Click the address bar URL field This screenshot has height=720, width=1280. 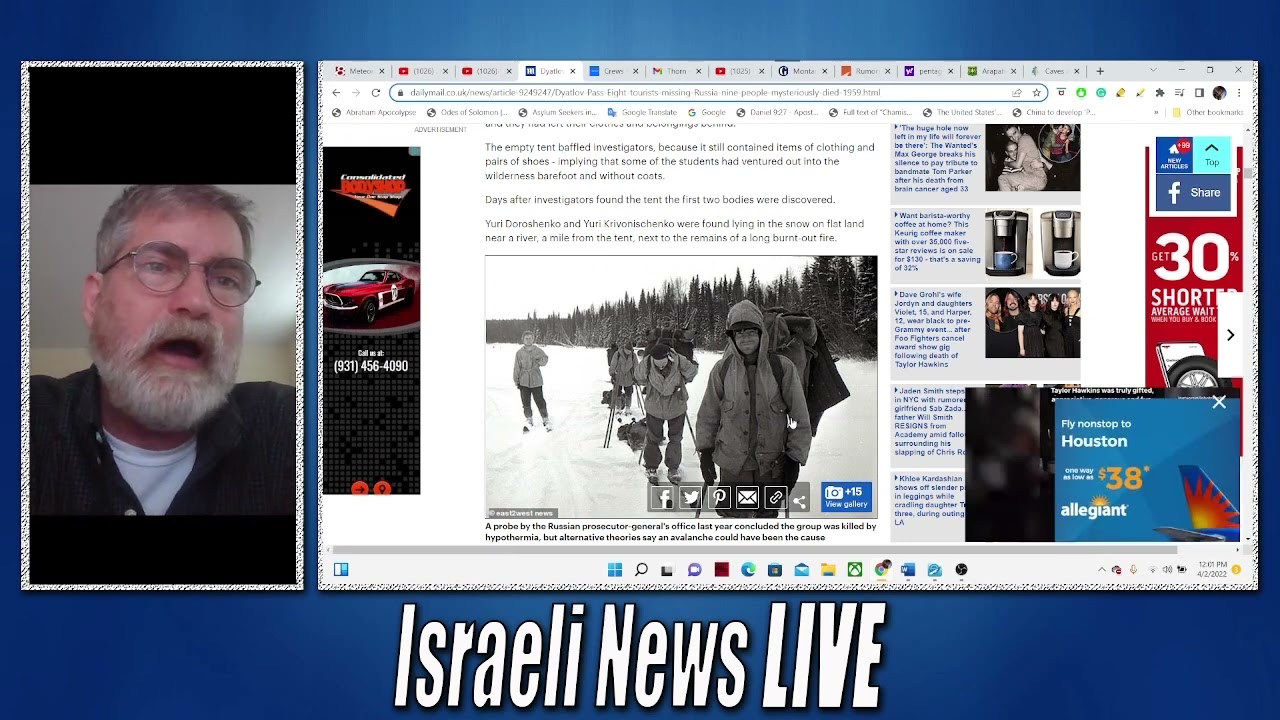[x=700, y=93]
